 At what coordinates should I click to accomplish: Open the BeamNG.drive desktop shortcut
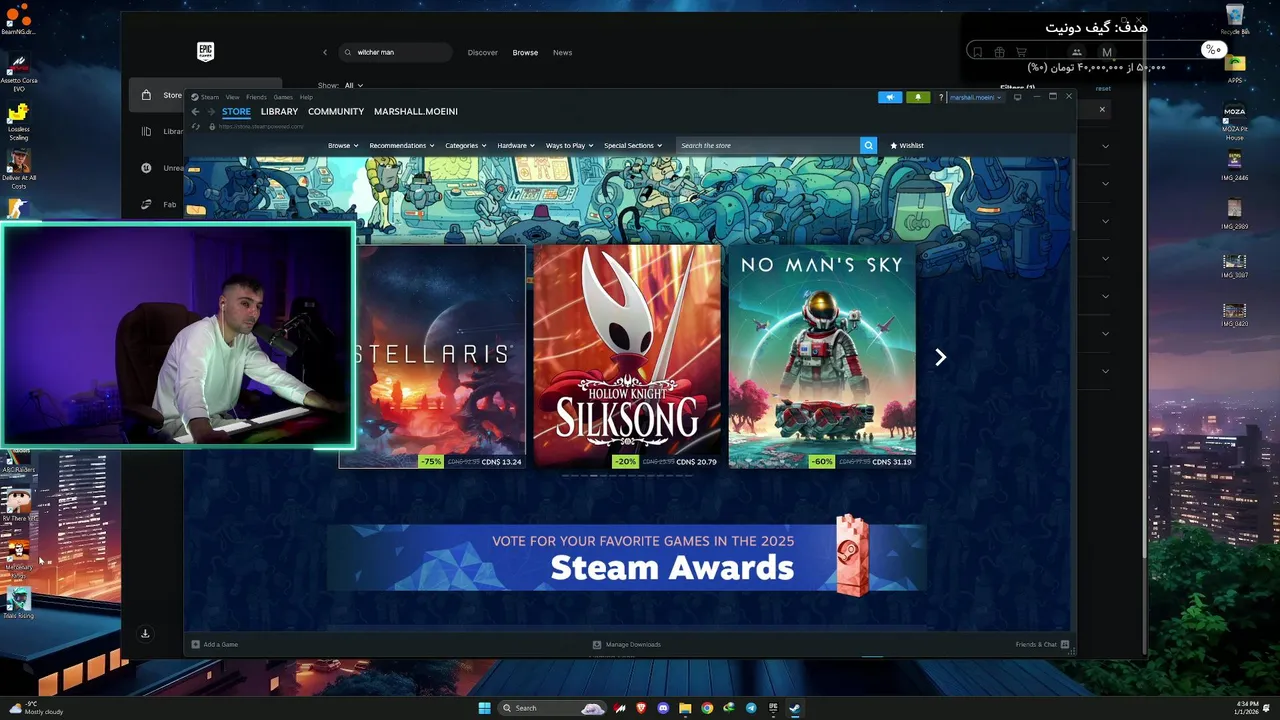[x=18, y=19]
